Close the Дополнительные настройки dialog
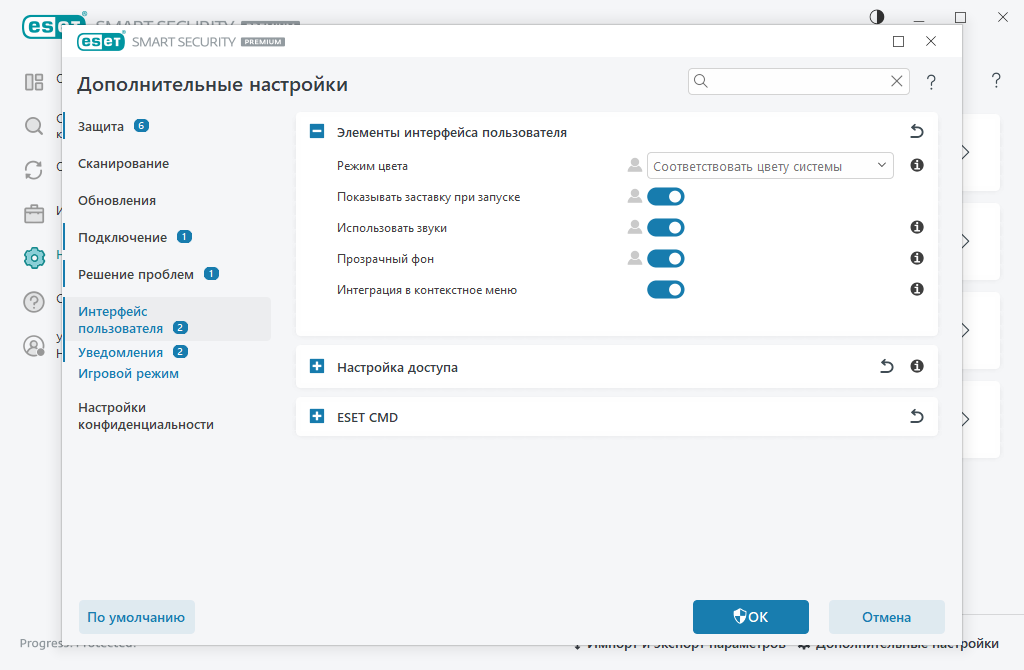1024x670 pixels. (x=931, y=41)
